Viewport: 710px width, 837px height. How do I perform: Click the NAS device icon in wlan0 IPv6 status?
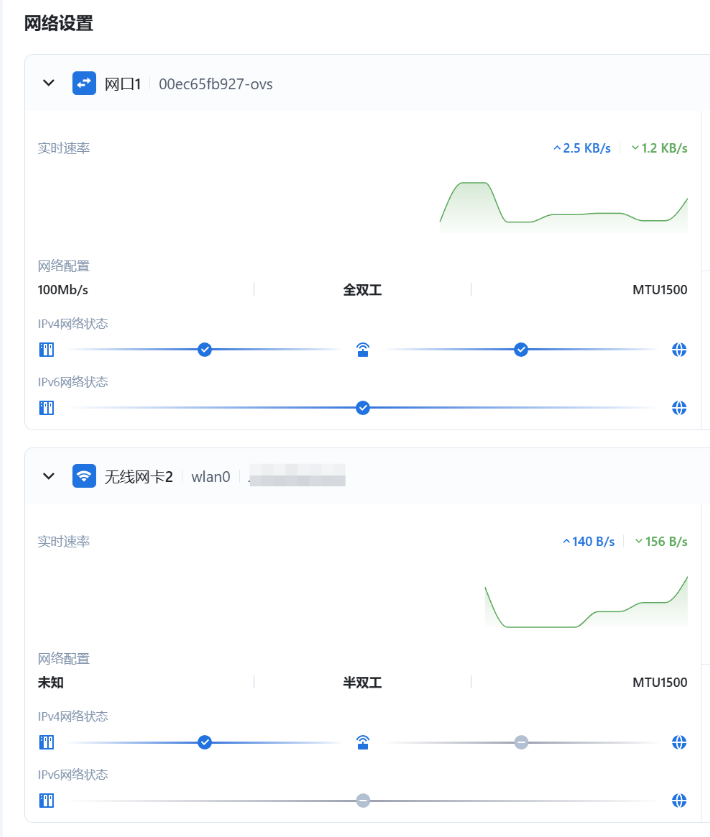click(46, 800)
